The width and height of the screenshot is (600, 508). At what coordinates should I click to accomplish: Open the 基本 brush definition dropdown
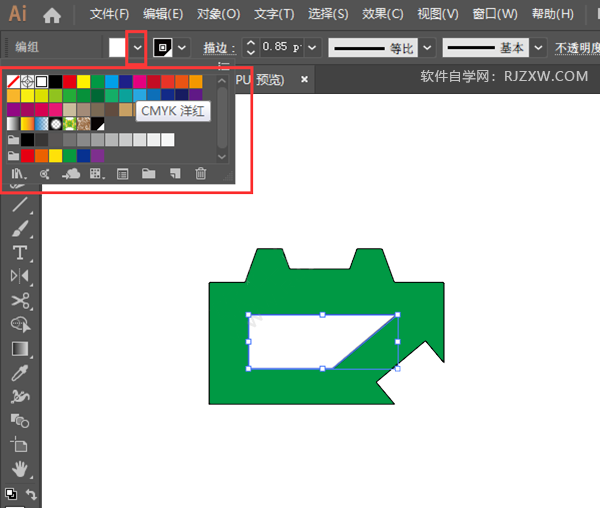(x=538, y=48)
